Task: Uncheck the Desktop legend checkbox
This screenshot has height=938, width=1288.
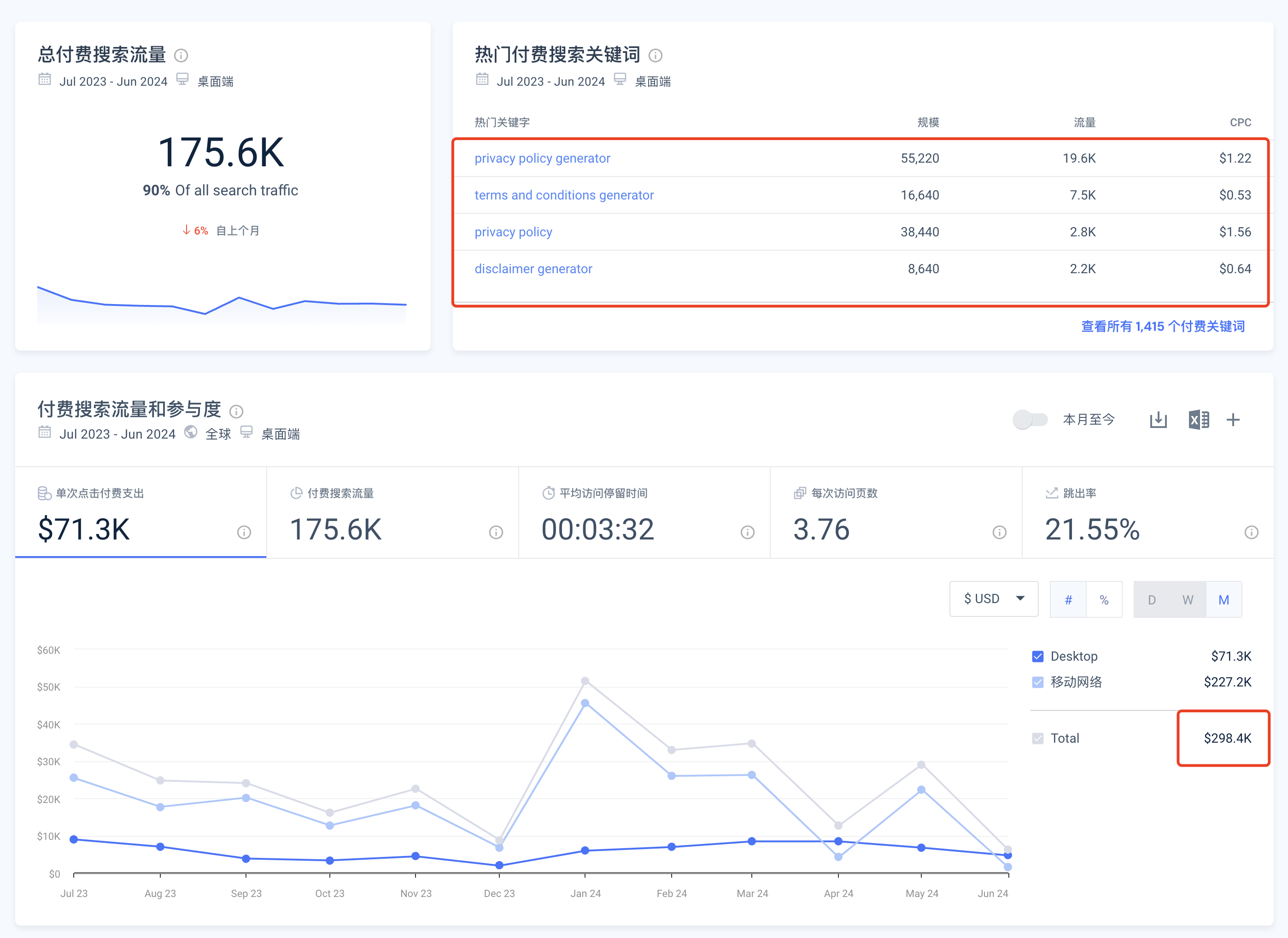Action: click(x=1037, y=657)
